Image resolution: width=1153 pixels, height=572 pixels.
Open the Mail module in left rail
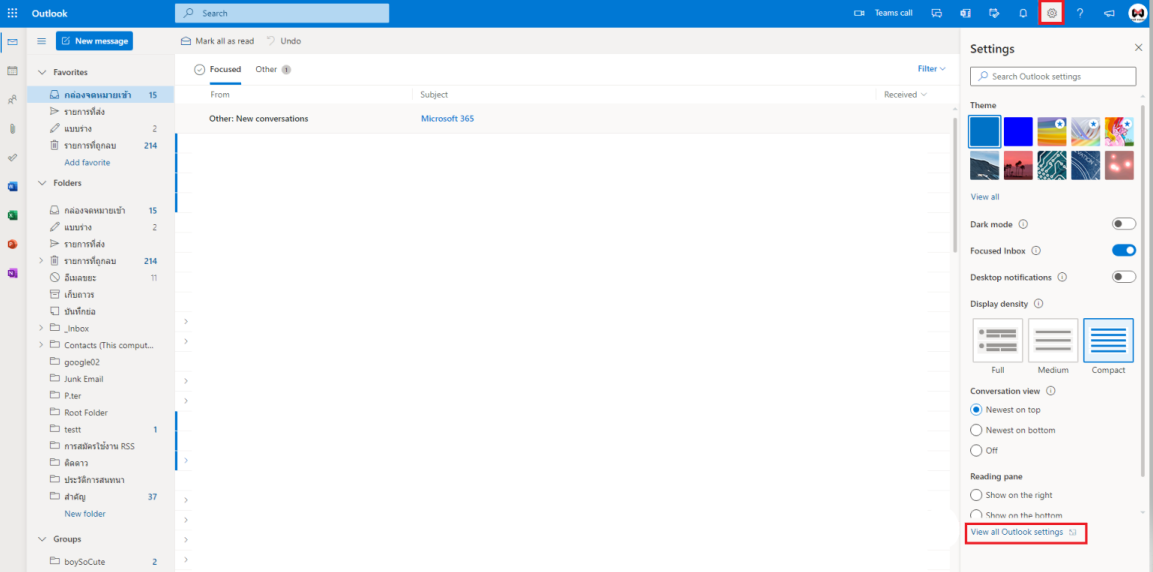click(x=13, y=41)
